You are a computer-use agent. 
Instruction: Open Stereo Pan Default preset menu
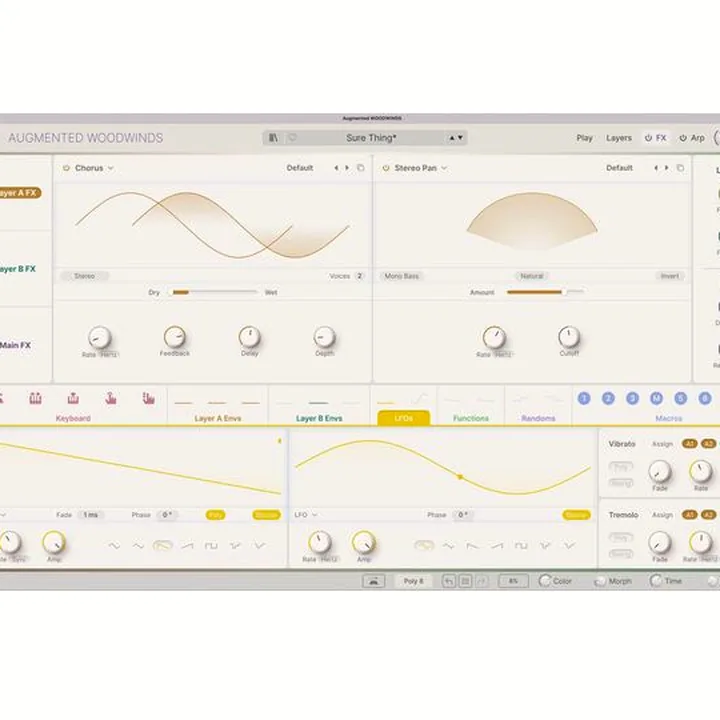tap(619, 168)
